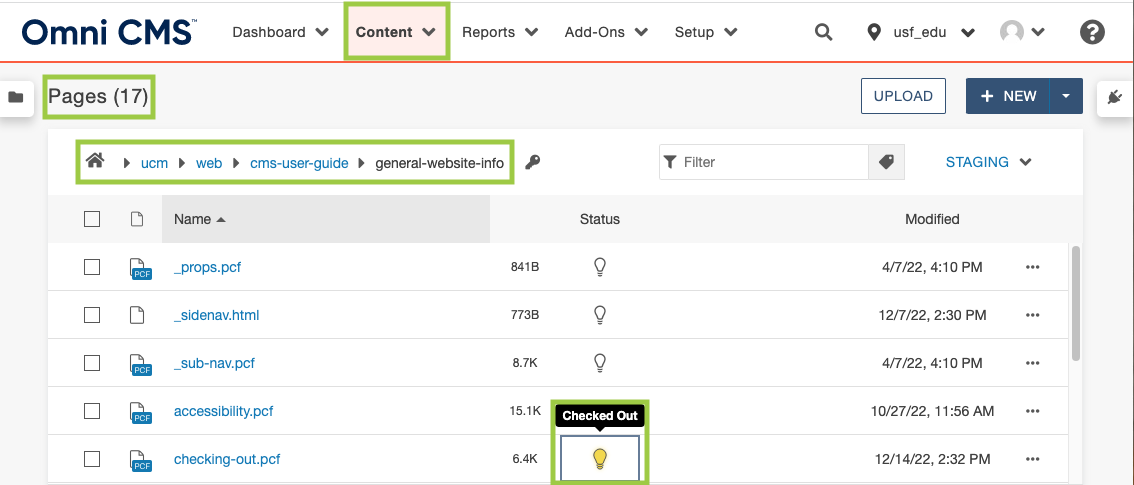Viewport: 1134px width, 485px height.
Task: Open the gadgets plug icon panel
Action: click(1115, 97)
